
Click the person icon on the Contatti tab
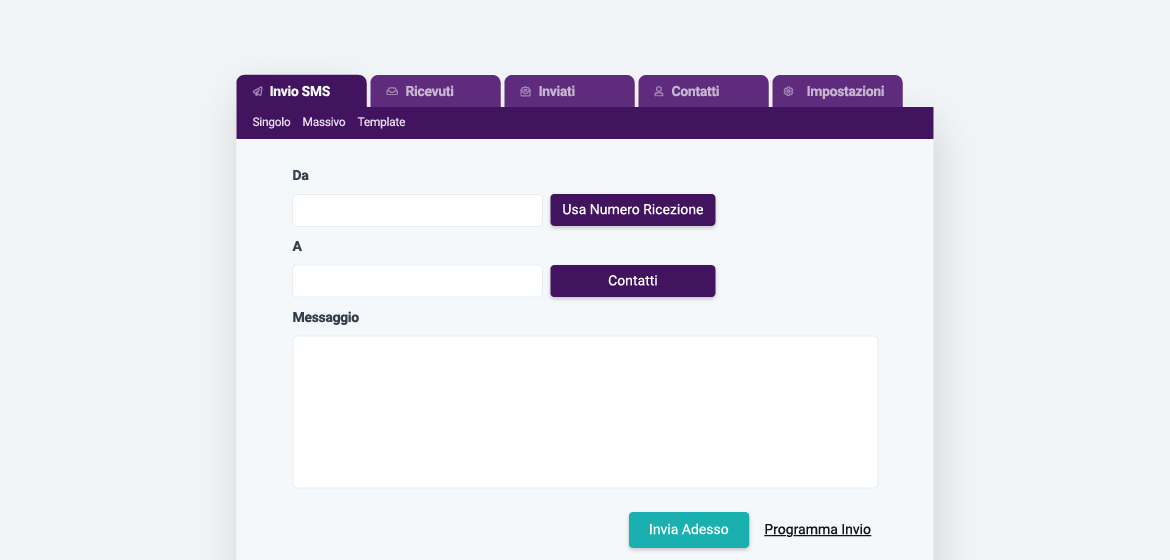[x=659, y=91]
